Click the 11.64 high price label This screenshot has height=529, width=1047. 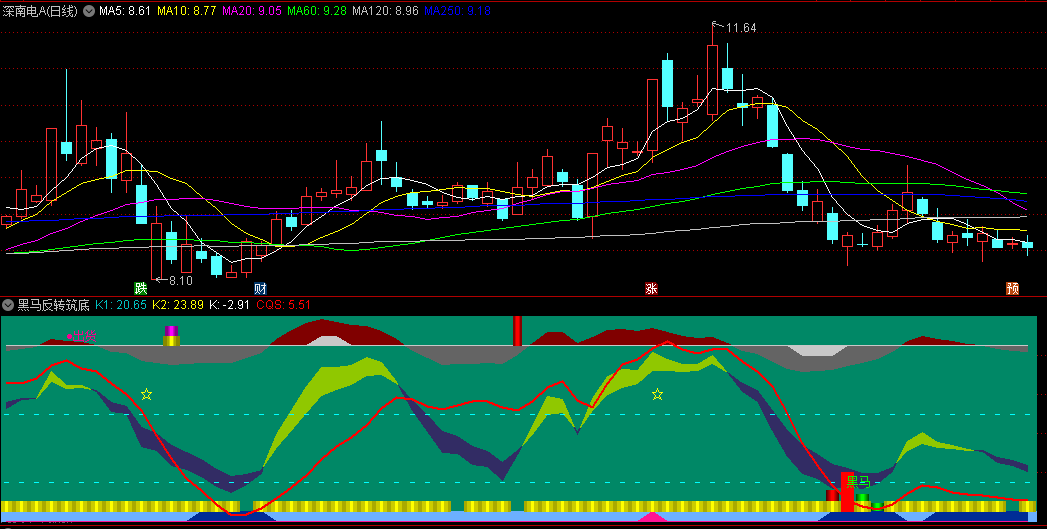[x=741, y=28]
